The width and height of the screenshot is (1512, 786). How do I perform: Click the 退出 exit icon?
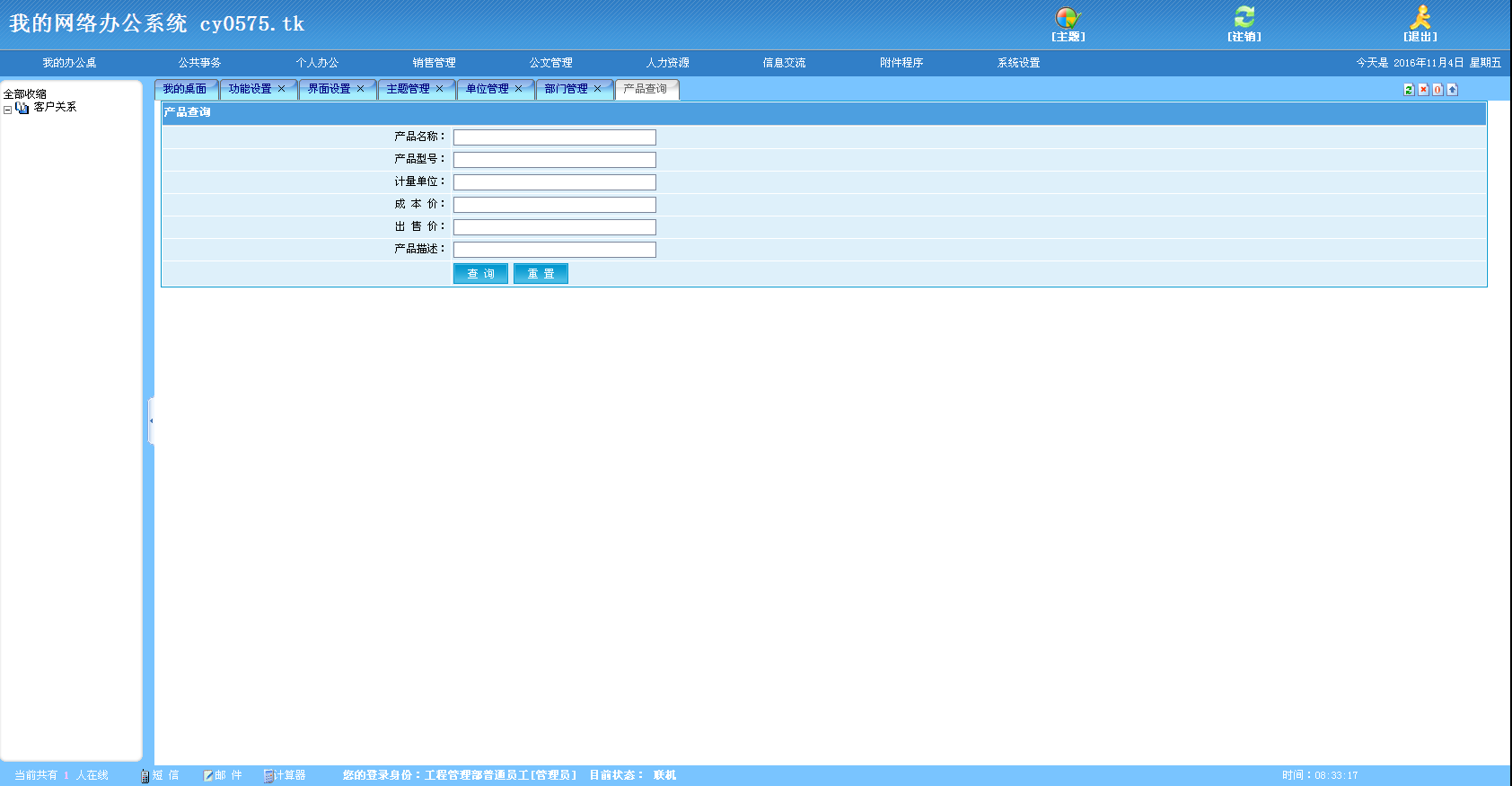(x=1420, y=19)
